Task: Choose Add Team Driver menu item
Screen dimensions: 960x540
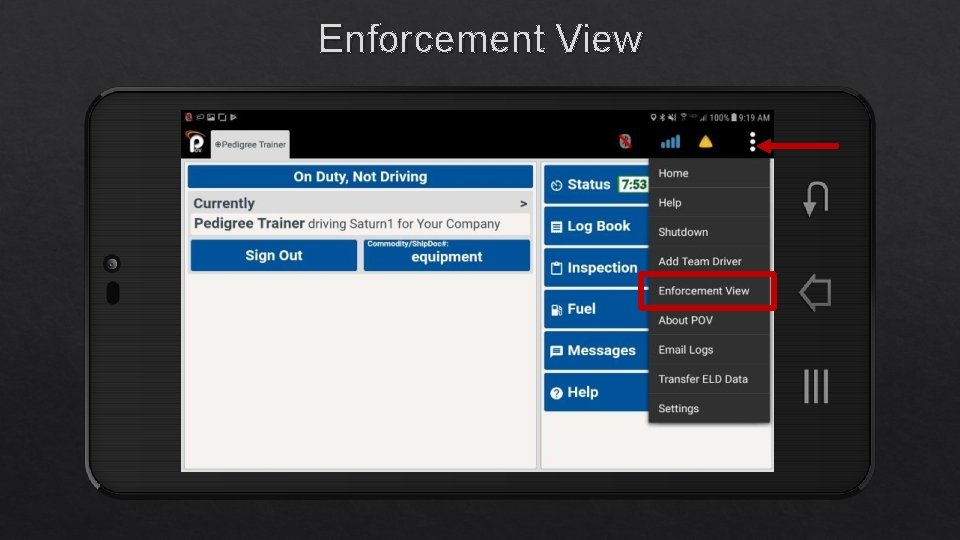Action: tap(709, 261)
